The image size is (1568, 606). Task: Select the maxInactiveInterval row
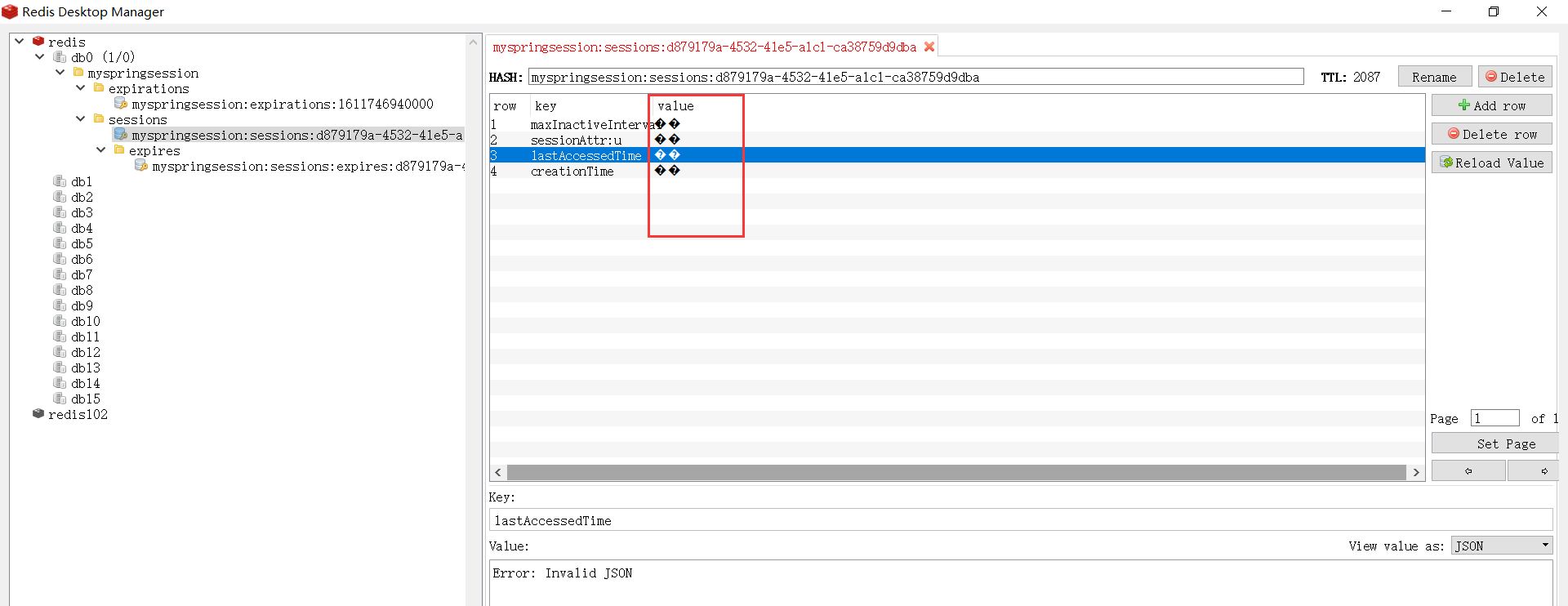pos(957,124)
